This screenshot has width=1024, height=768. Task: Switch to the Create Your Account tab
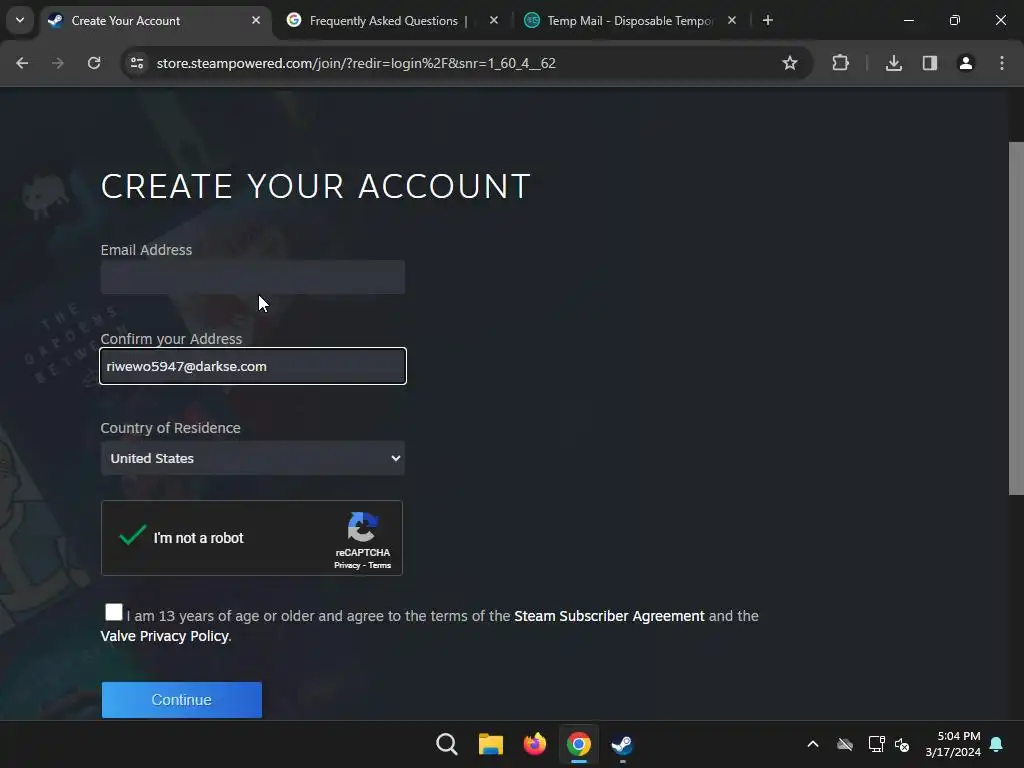point(155,21)
